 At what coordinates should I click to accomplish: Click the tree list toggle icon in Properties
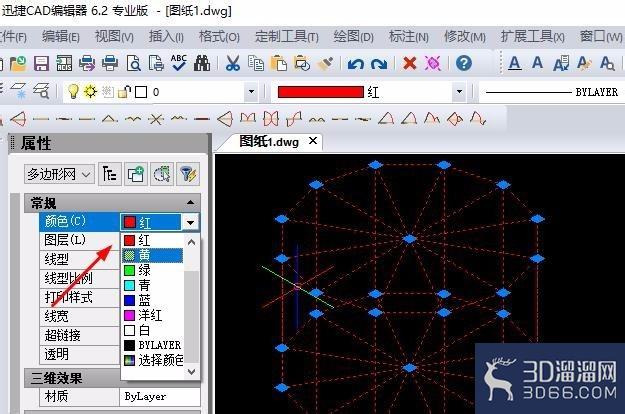[110, 174]
